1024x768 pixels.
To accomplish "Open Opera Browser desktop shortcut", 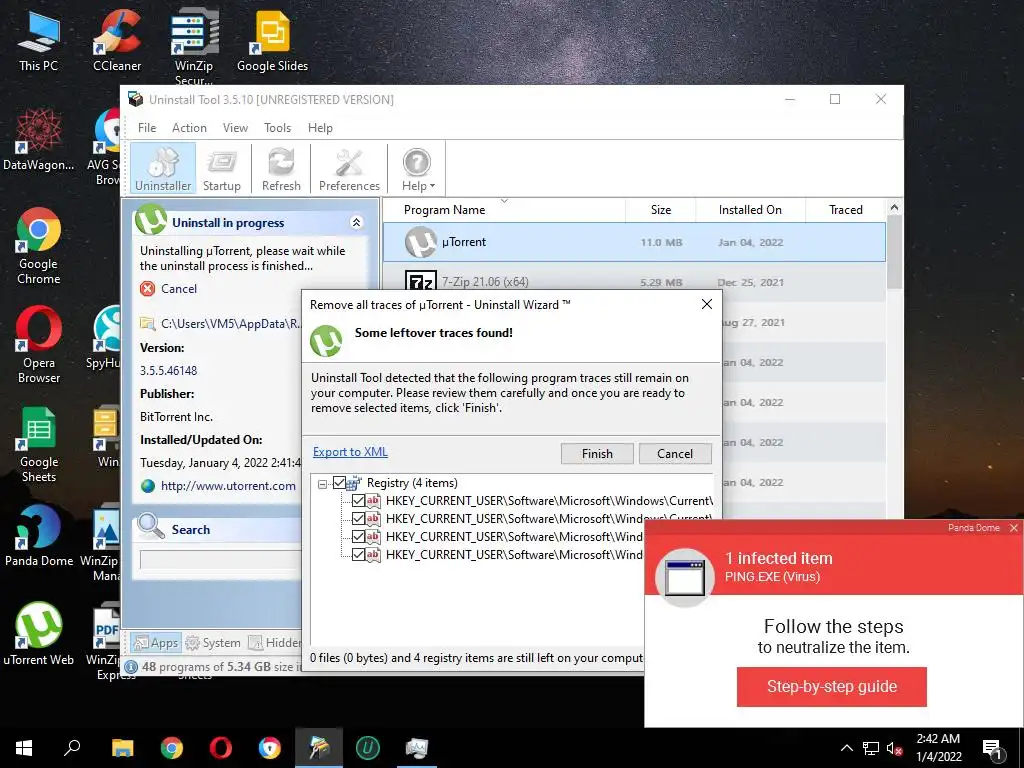I will pos(38,345).
